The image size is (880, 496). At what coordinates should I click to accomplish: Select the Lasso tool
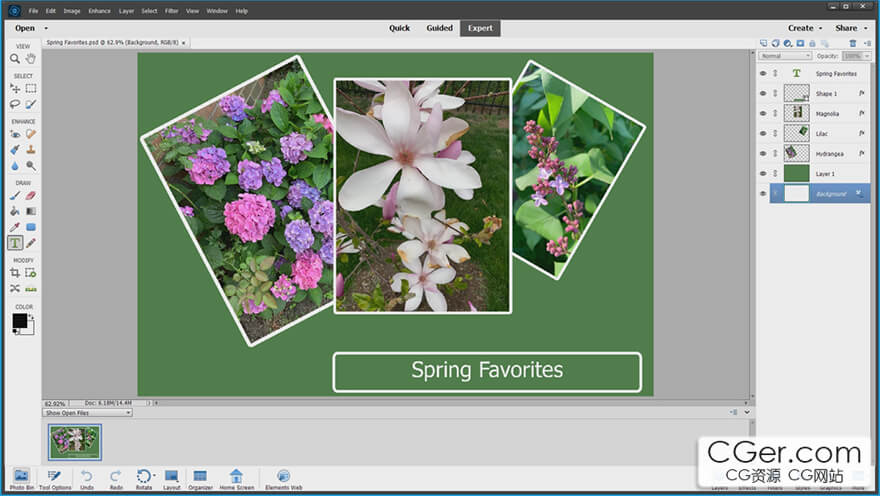pyautogui.click(x=15, y=104)
